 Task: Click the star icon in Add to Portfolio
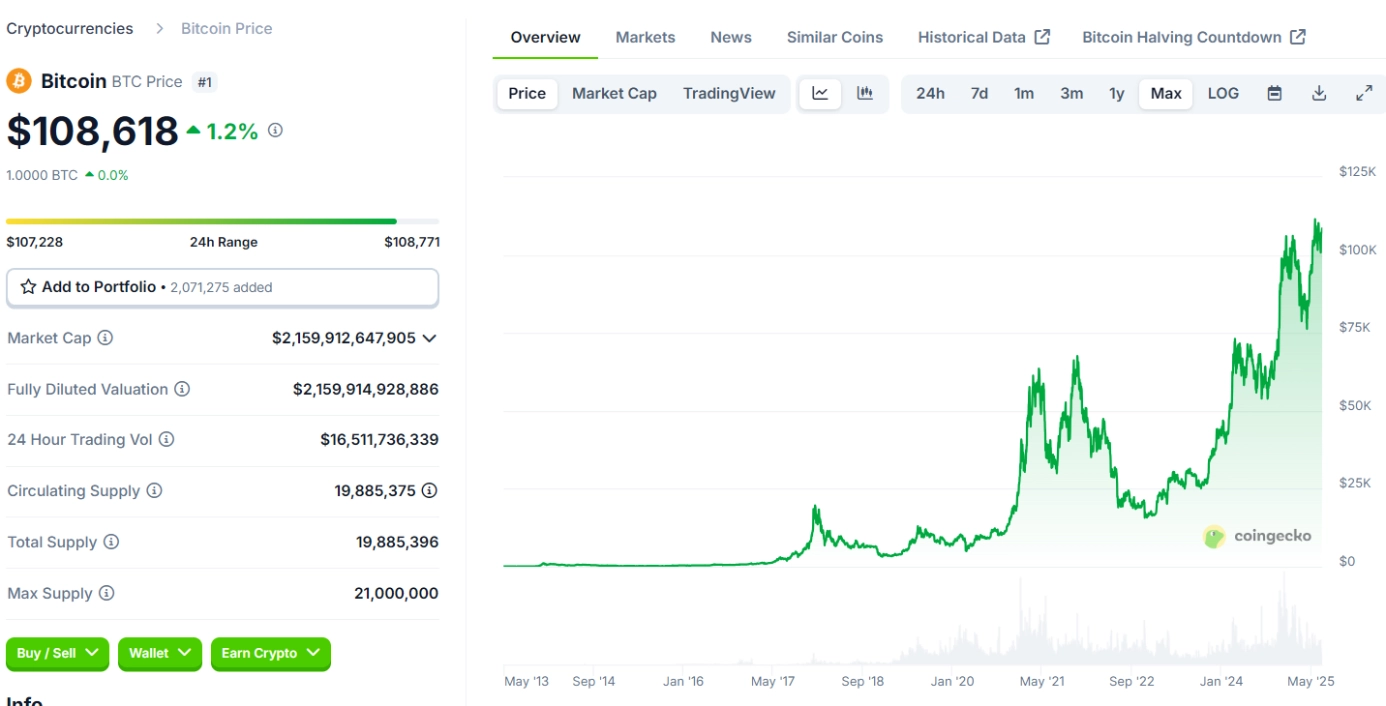[x=28, y=287]
